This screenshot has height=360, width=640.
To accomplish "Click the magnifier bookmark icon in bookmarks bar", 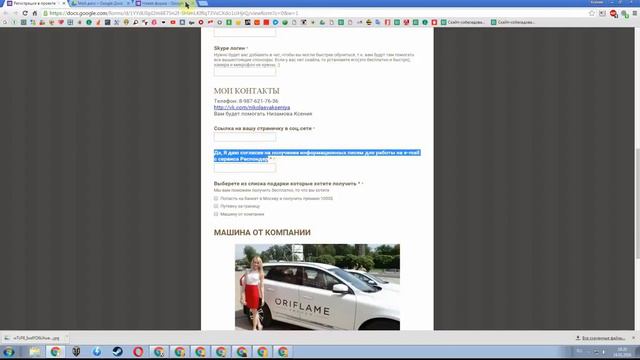I will pyautogui.click(x=136, y=22).
